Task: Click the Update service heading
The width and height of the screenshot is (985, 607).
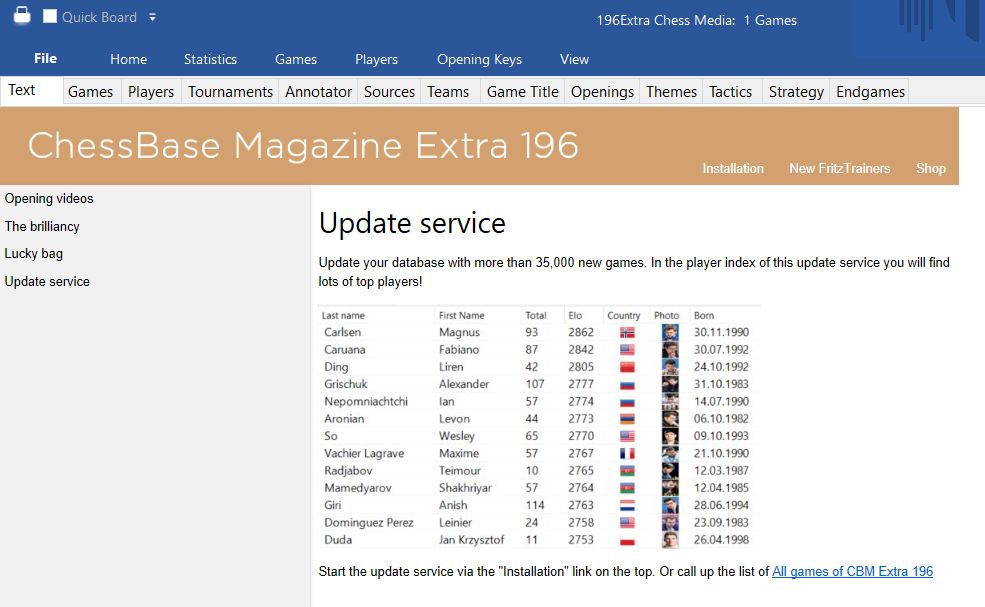Action: (x=412, y=223)
